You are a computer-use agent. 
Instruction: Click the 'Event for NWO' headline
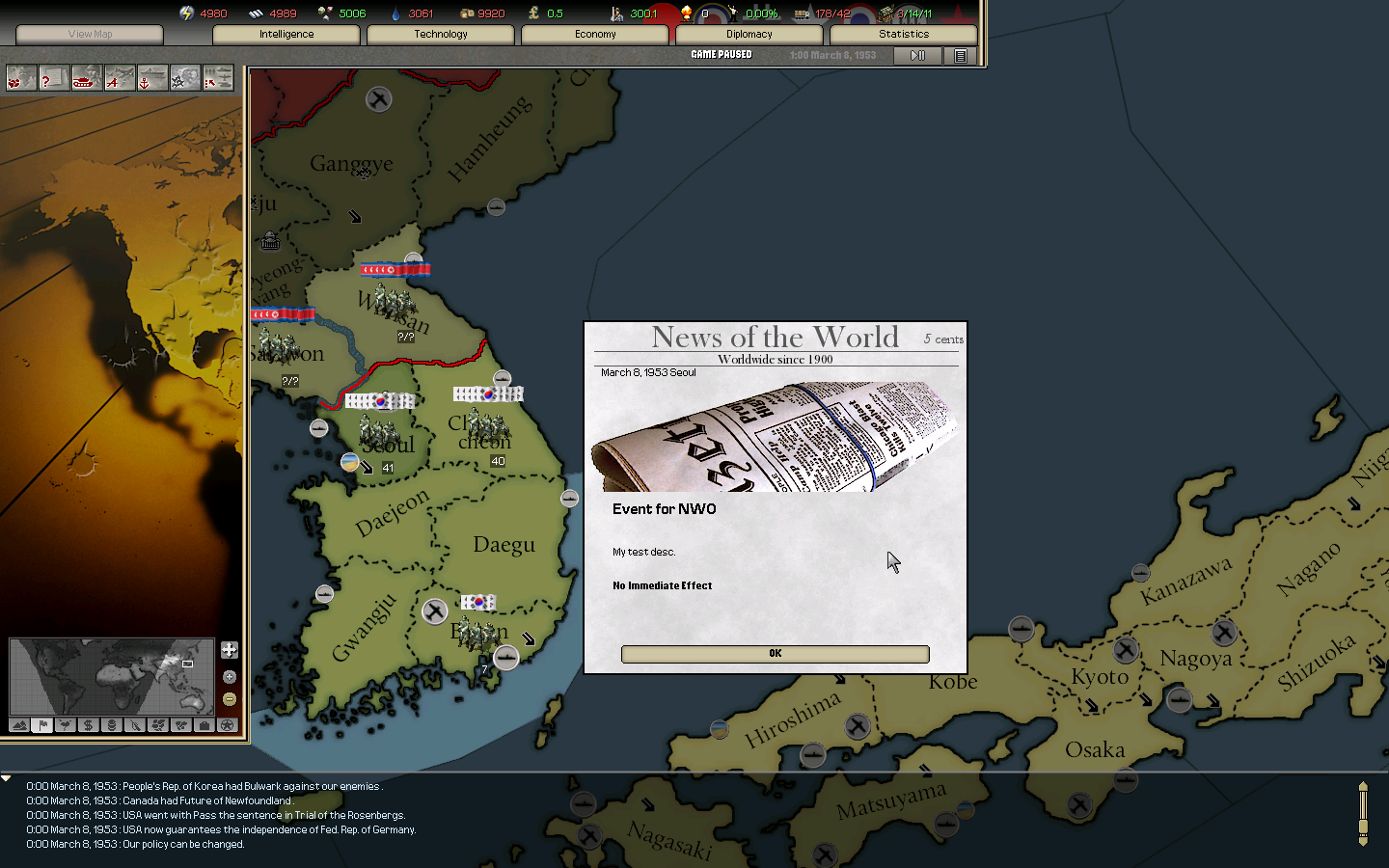pyautogui.click(x=665, y=509)
